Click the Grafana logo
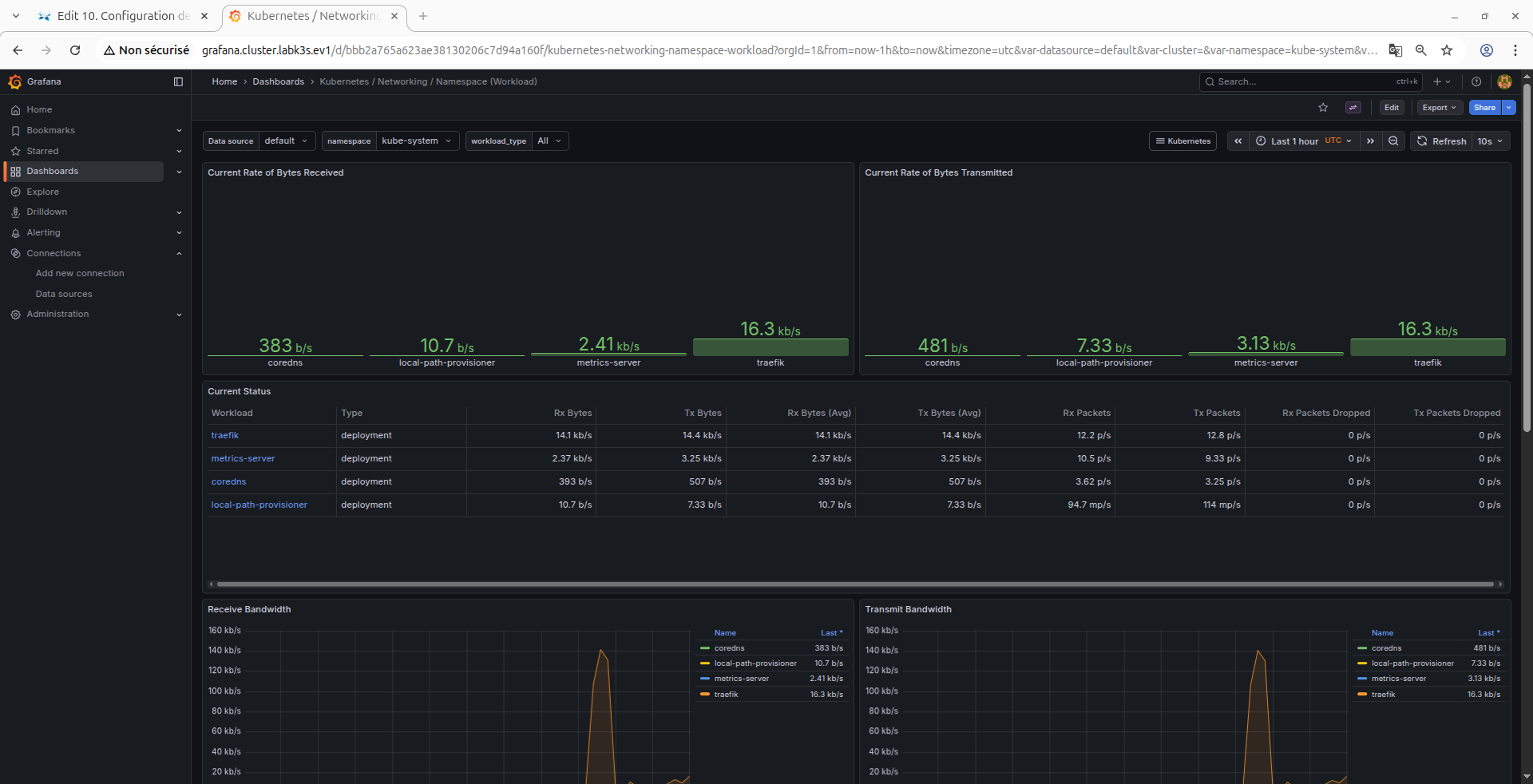This screenshot has width=1533, height=784. pyautogui.click(x=15, y=81)
